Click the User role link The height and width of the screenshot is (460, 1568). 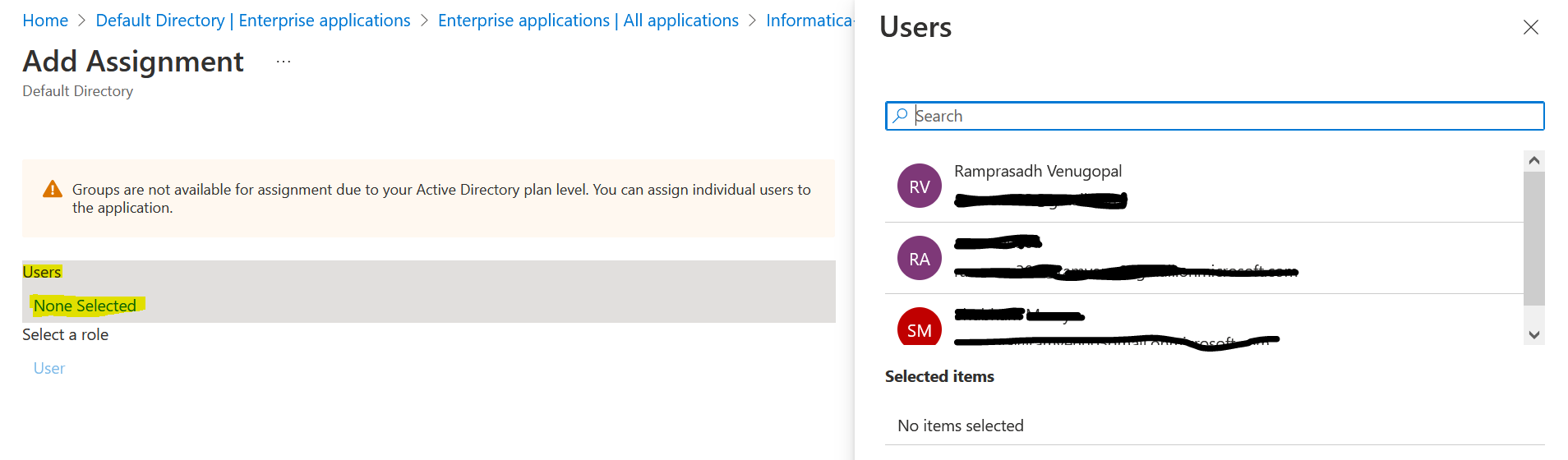pos(49,368)
